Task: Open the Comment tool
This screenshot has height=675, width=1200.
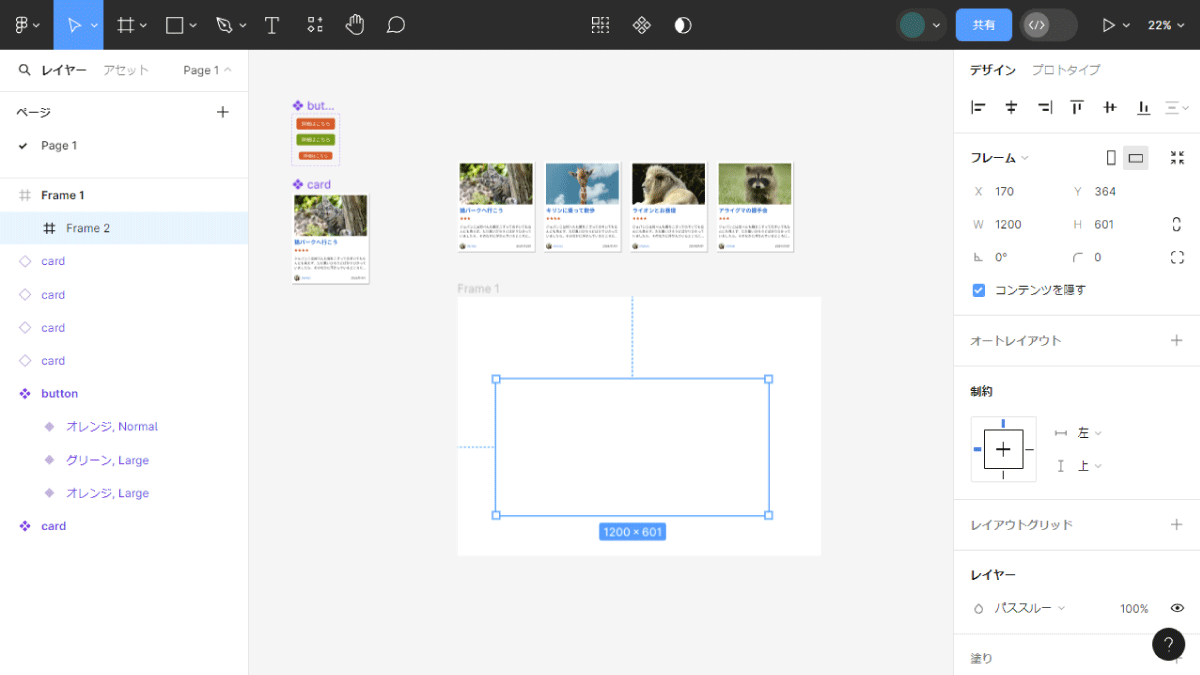Action: click(x=396, y=25)
